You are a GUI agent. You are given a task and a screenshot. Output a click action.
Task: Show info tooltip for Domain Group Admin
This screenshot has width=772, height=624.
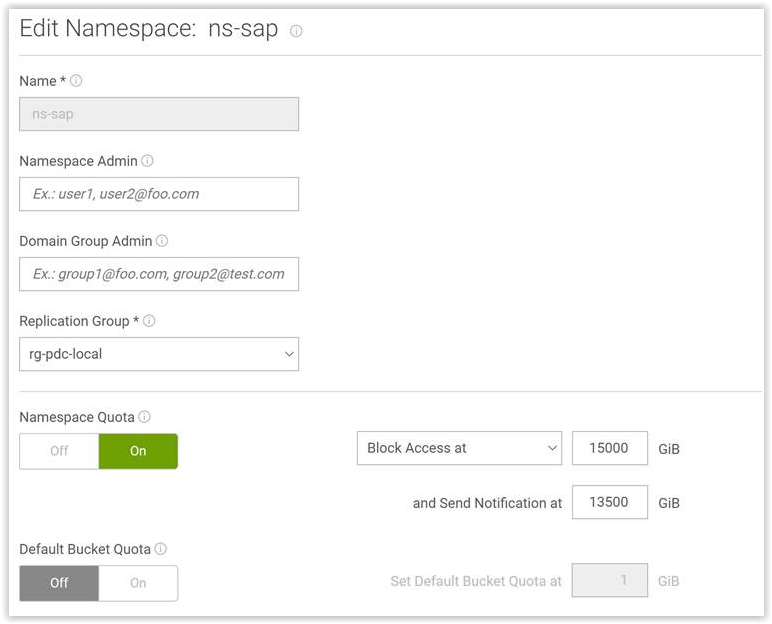(x=162, y=240)
